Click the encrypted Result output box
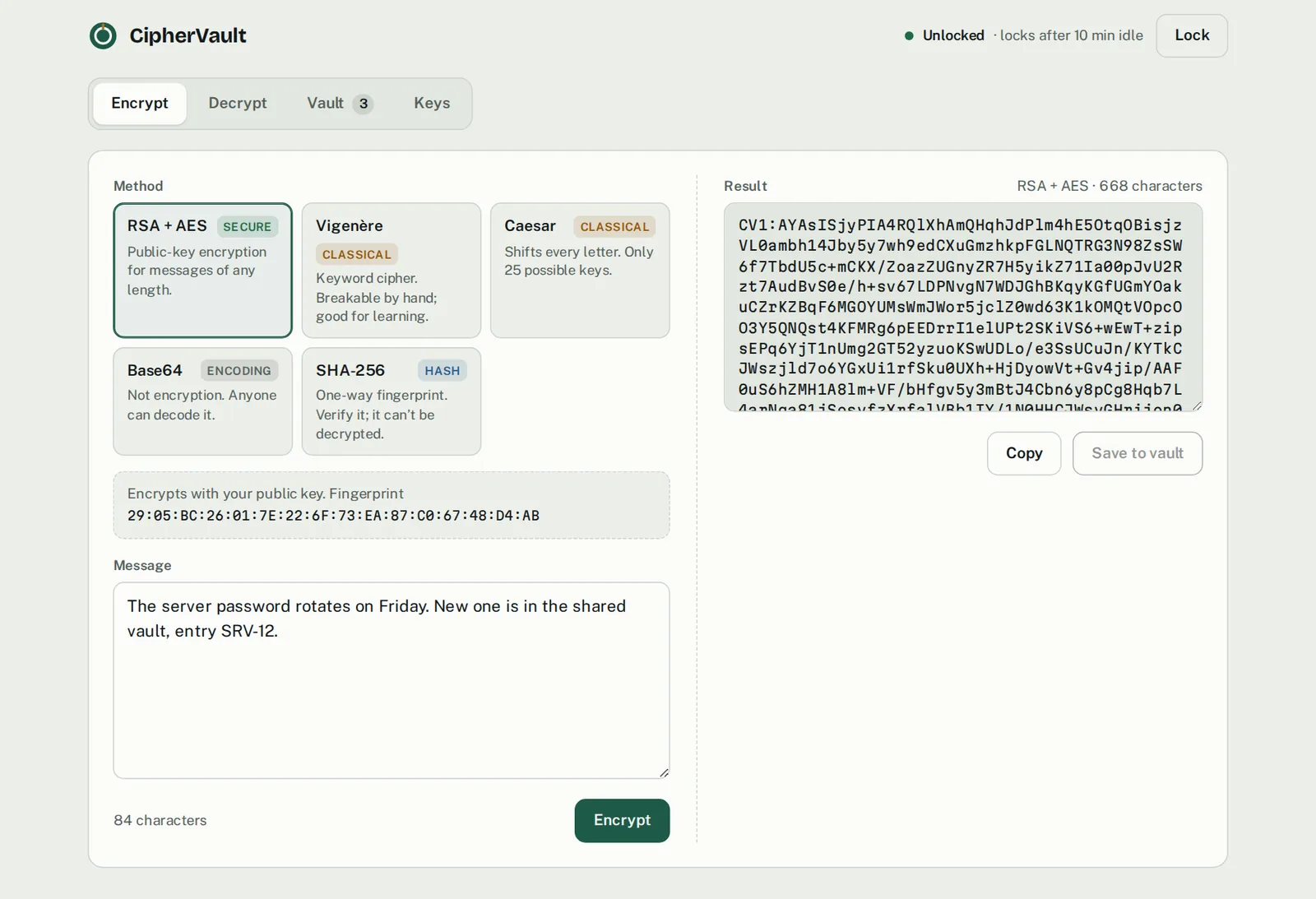The height and width of the screenshot is (899, 1316). point(963,308)
